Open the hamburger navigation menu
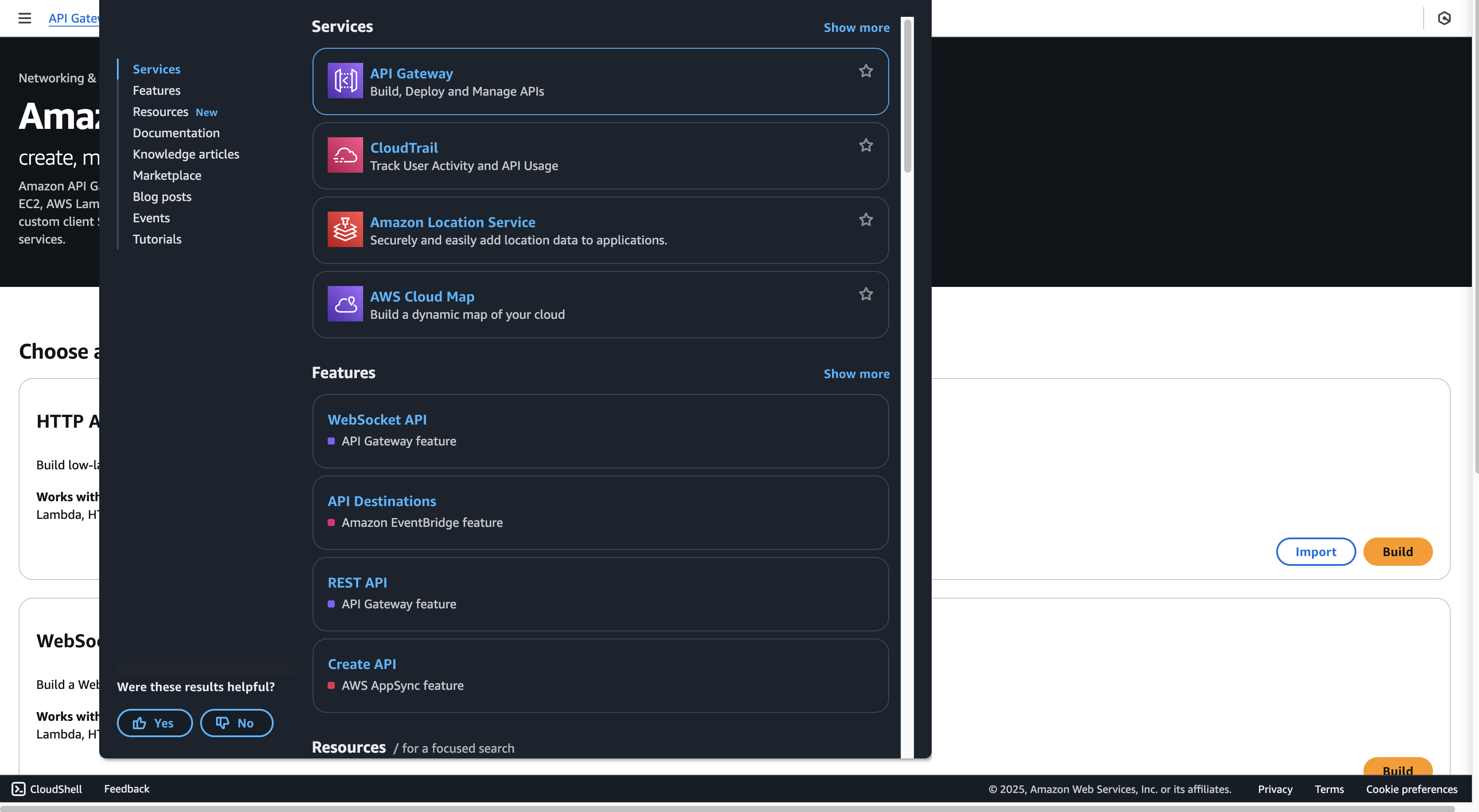The image size is (1479, 812). click(25, 18)
